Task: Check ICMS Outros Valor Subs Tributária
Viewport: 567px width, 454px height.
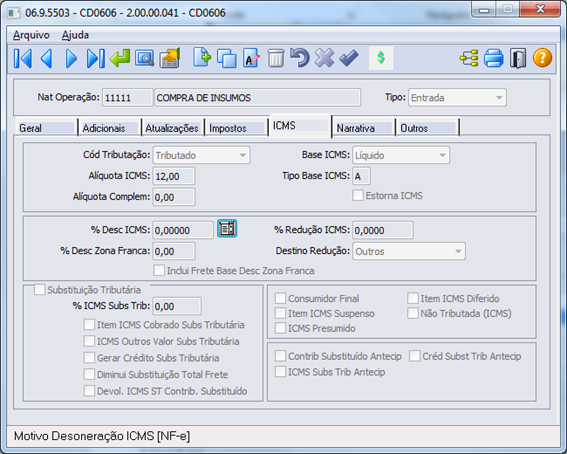Action: coord(89,341)
